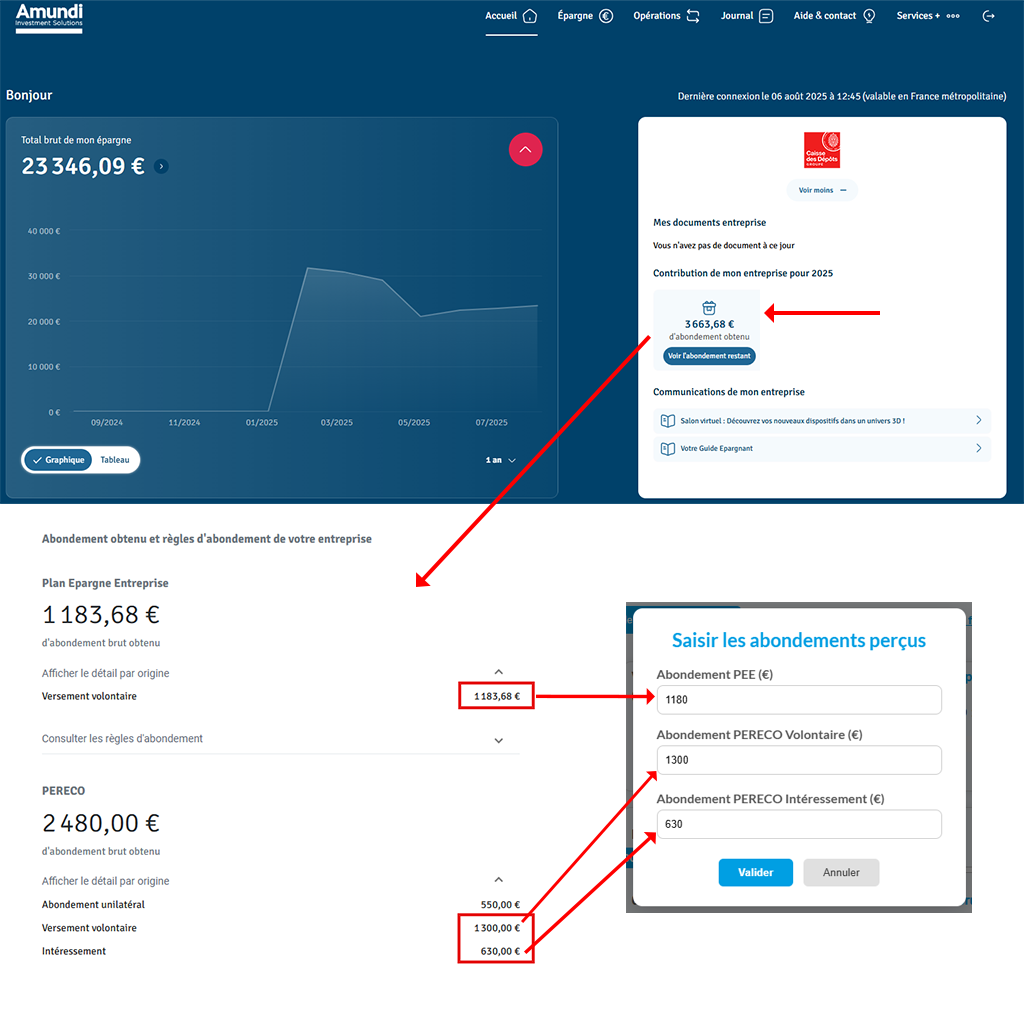1024x1024 pixels.
Task: Click the three dots after Services +
Action: click(x=953, y=16)
